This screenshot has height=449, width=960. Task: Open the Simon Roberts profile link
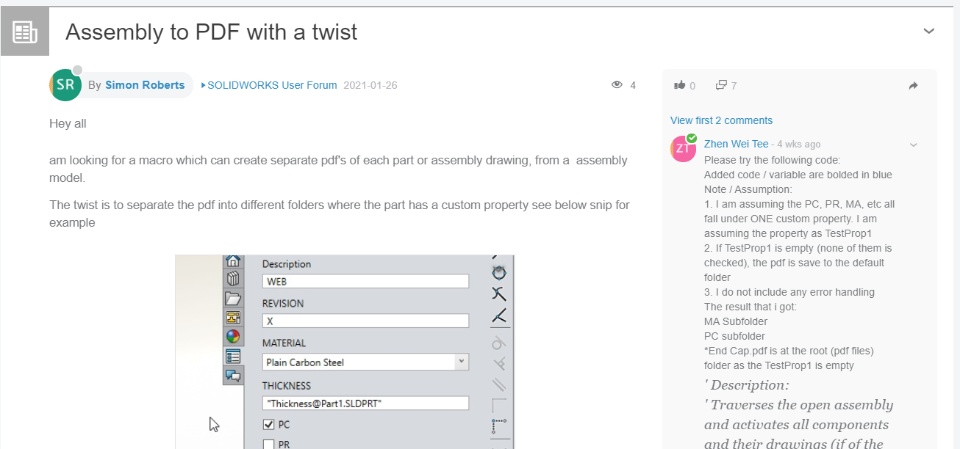click(x=144, y=85)
